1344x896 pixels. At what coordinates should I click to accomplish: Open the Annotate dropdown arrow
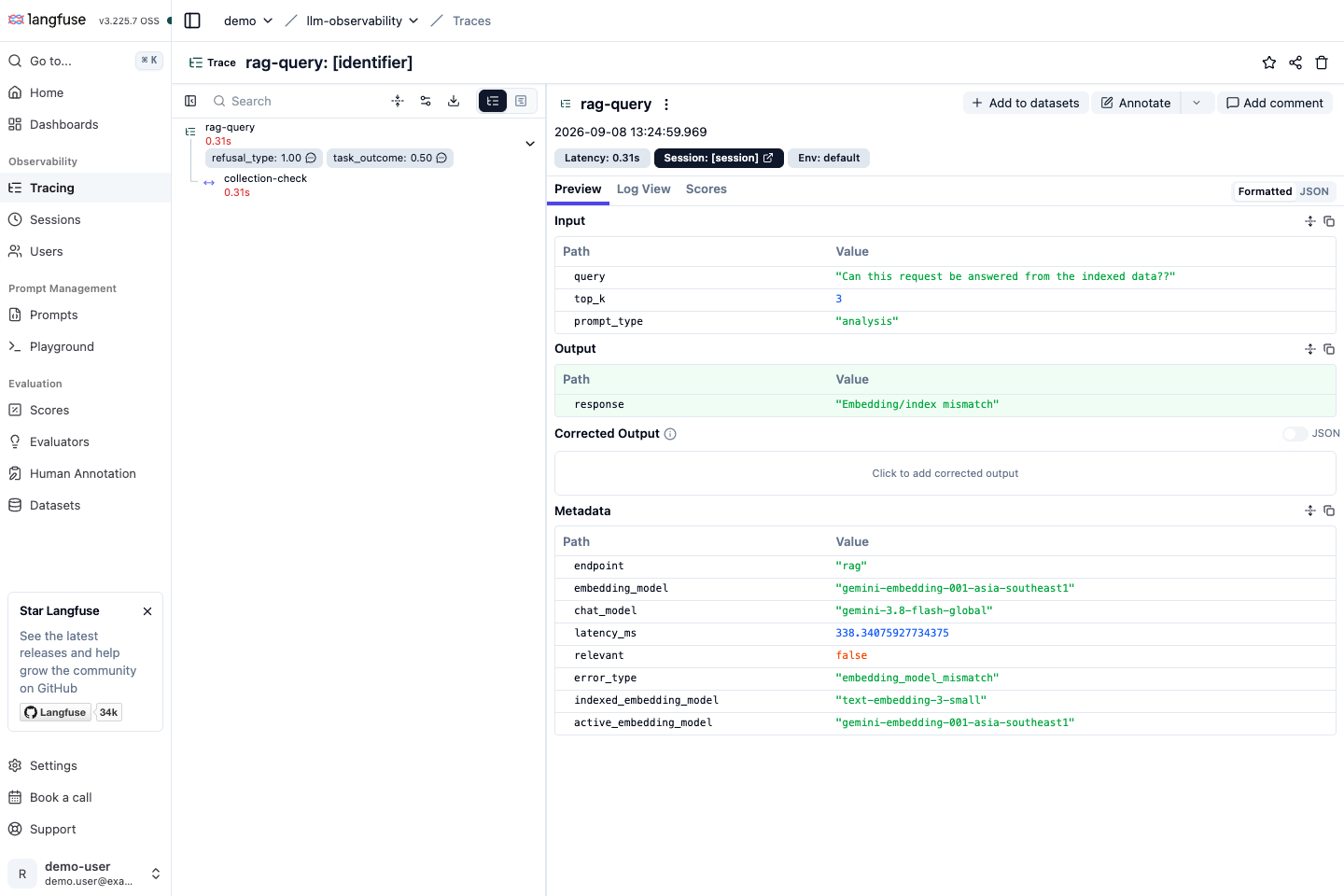coord(1197,103)
